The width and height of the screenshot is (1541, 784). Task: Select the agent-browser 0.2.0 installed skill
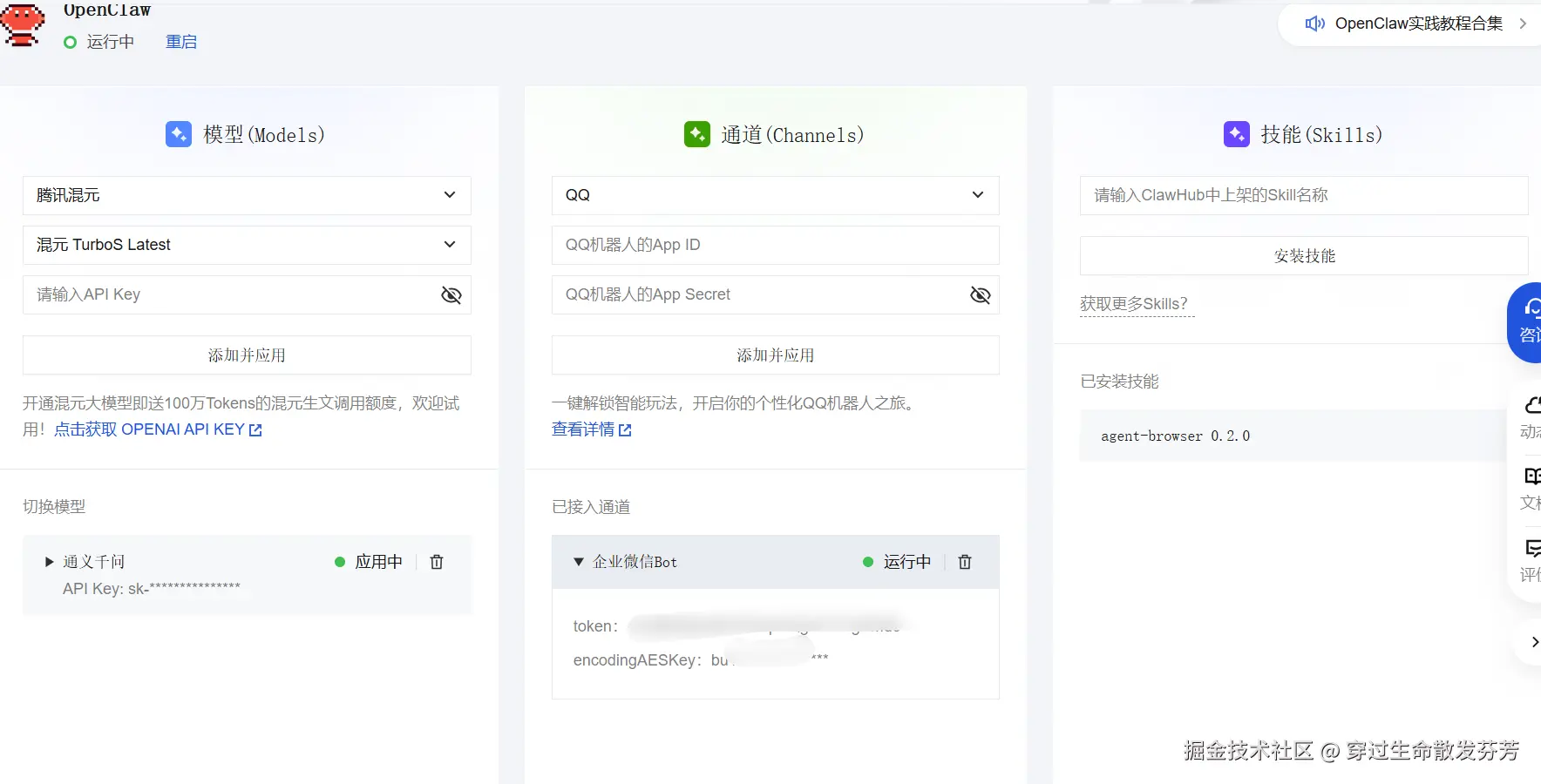coord(1293,436)
